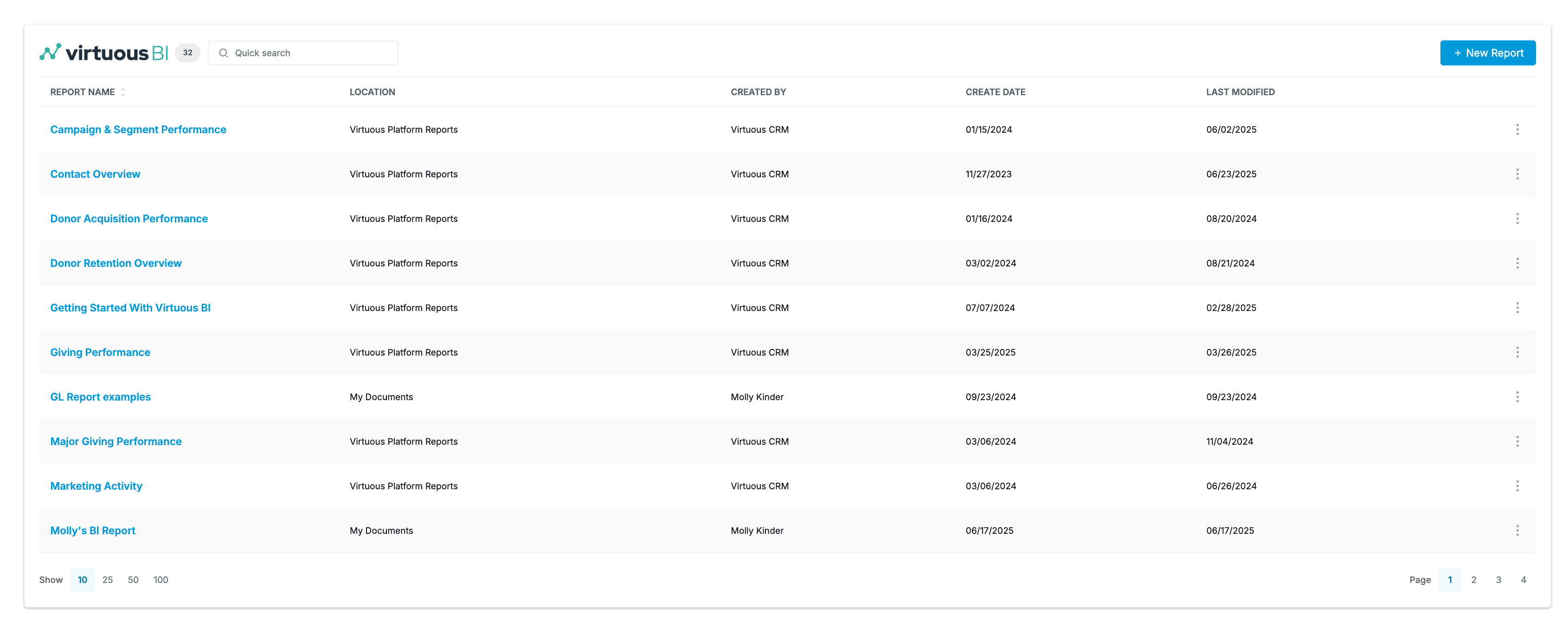Image resolution: width=1568 pixels, height=622 pixels.
Task: Open more options for Campaign & Segment Performance
Action: [x=1517, y=130]
